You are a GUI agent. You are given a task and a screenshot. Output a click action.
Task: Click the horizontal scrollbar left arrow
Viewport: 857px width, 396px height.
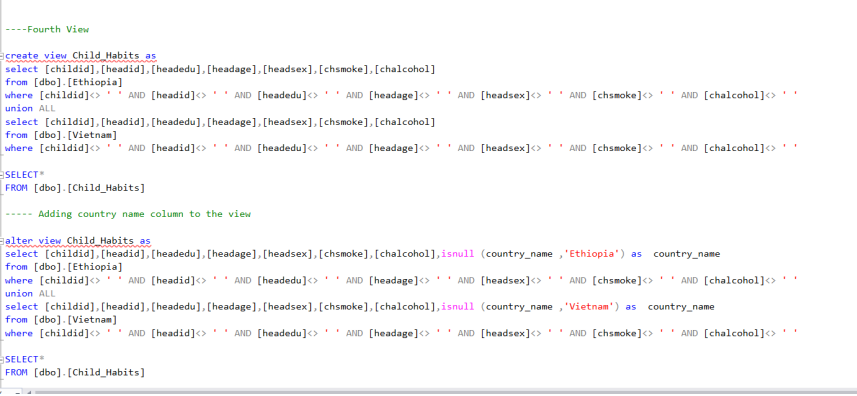pyautogui.click(x=29, y=392)
